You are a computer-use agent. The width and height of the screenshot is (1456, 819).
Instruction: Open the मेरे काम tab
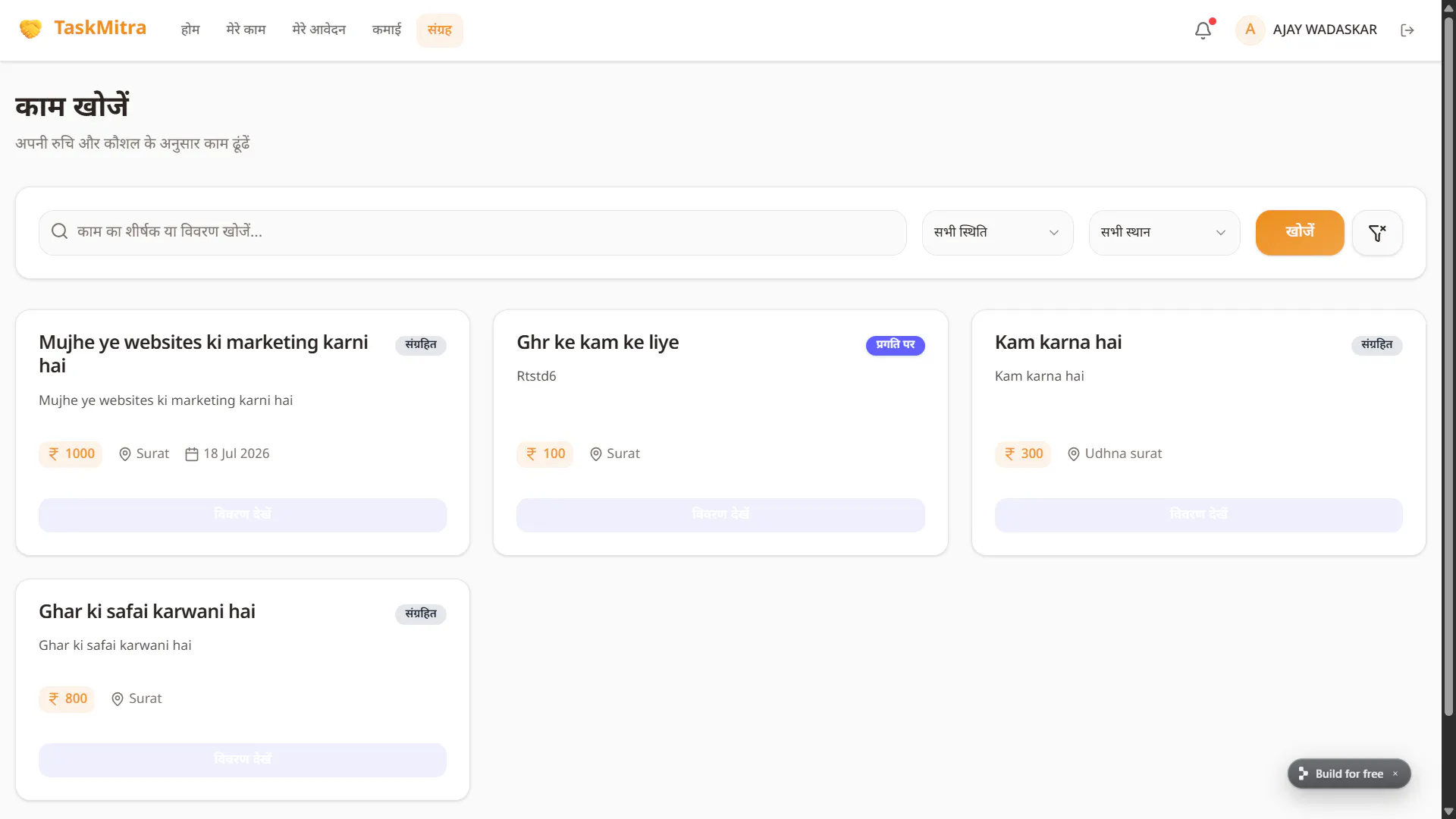pos(246,30)
